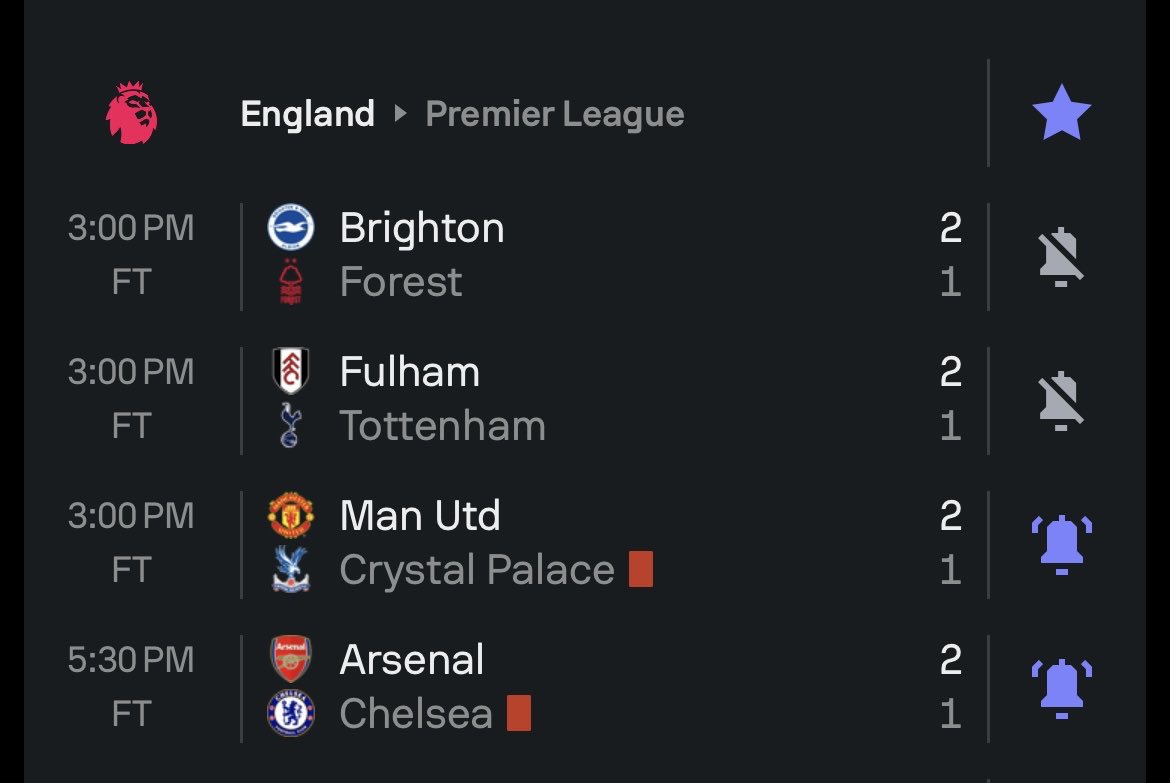The width and height of the screenshot is (1170, 783).
Task: Disable alerts for Man Utd vs Crystal Palace
Action: pyautogui.click(x=1061, y=545)
